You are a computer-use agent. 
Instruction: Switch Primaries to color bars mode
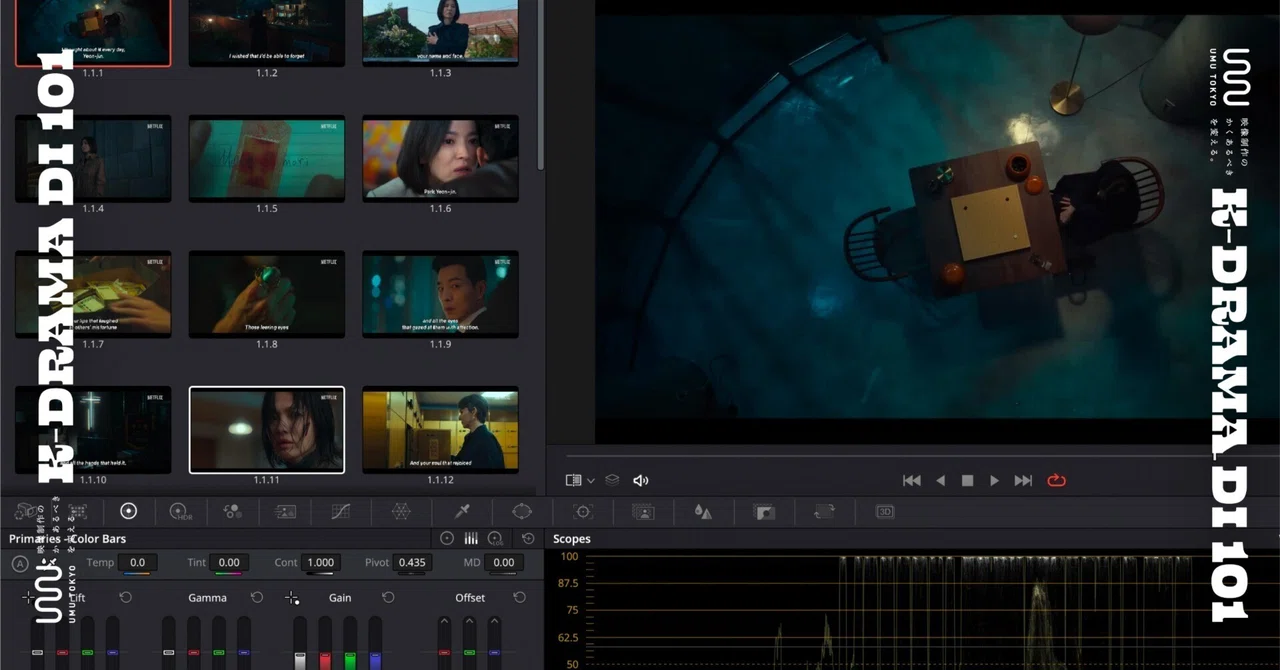[x=471, y=538]
